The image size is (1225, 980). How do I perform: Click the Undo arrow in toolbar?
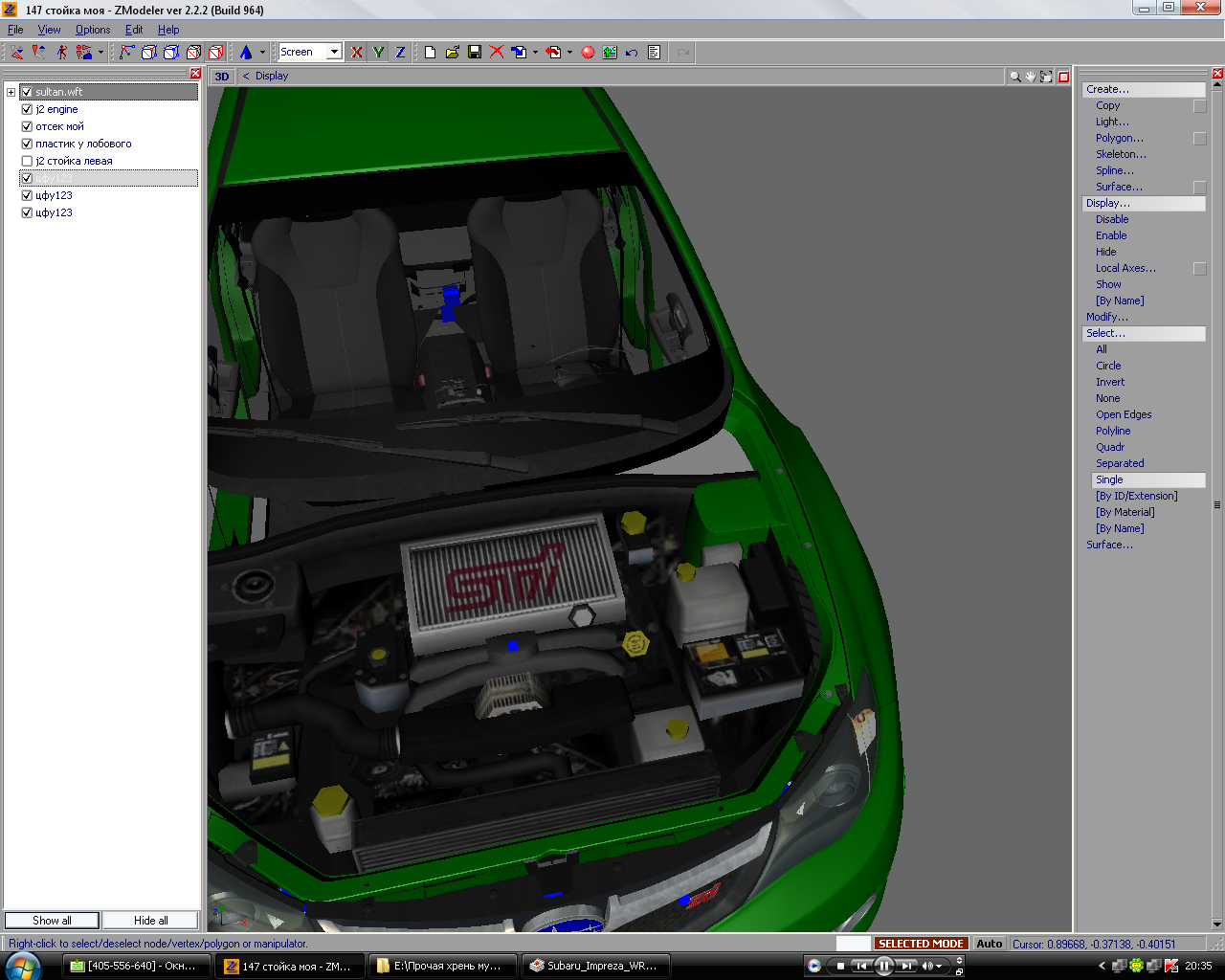pos(632,52)
